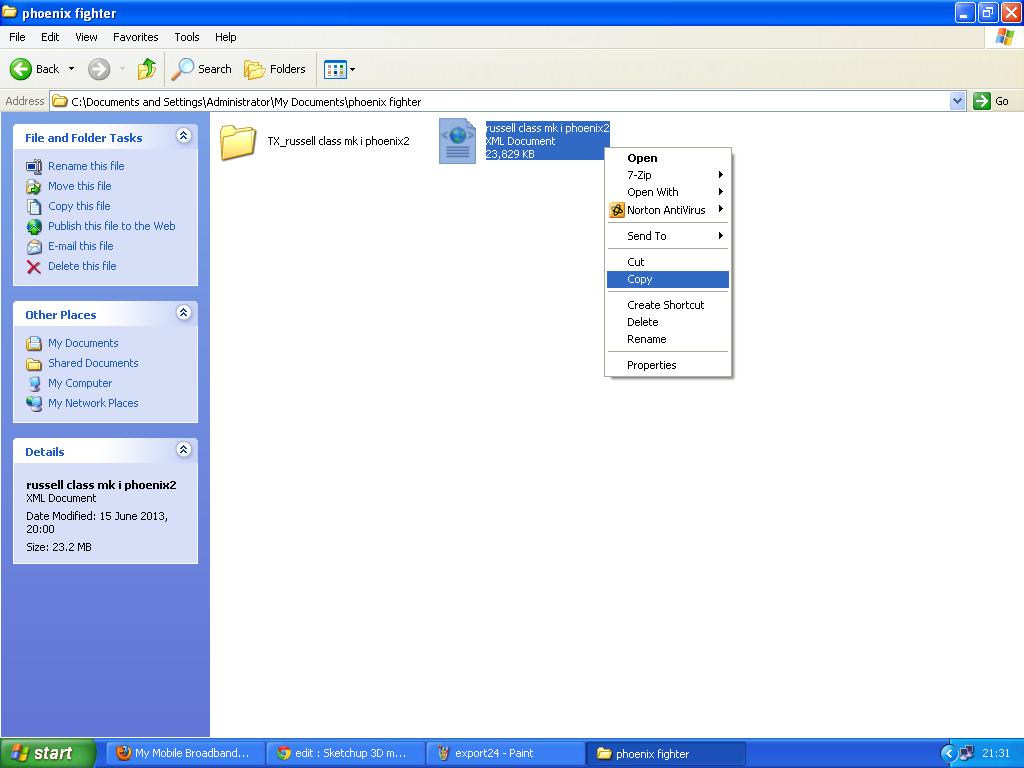Choose Create Shortcut in context menu
The image size is (1024, 768).
668,305
